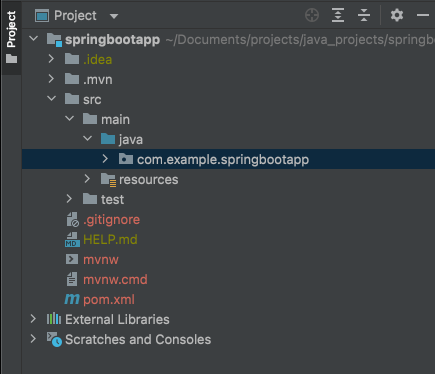Screen dimensions: 435x374
Task: Select the java folder label
Action: click(x=131, y=140)
